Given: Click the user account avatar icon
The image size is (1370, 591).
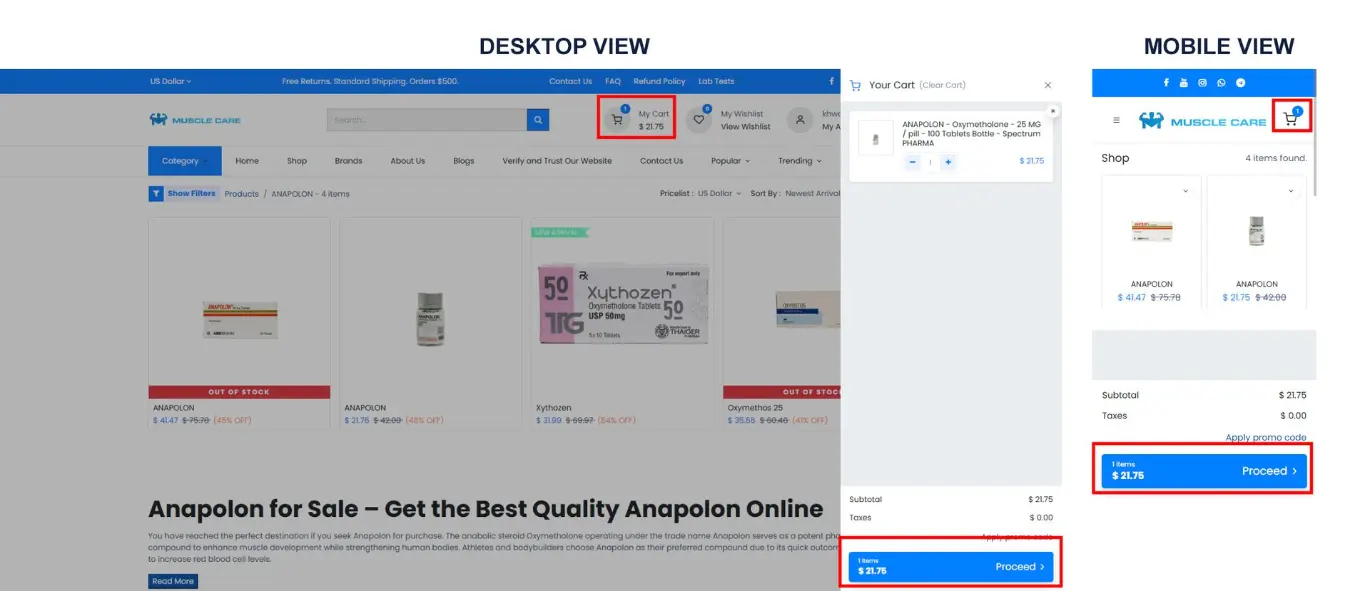Looking at the screenshot, I should pos(799,120).
